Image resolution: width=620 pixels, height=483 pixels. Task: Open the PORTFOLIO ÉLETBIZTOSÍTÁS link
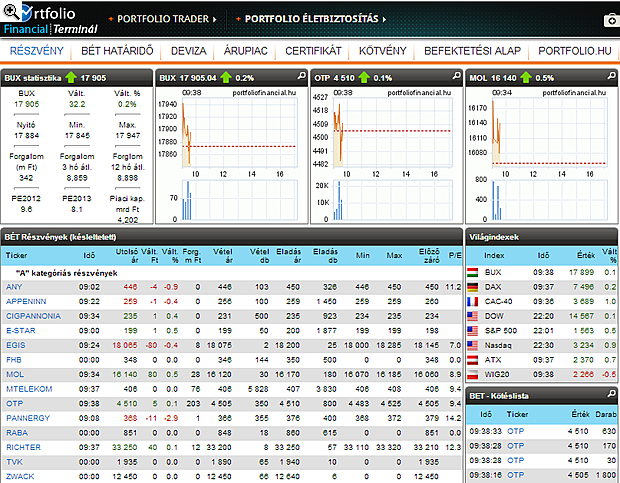(312, 19)
